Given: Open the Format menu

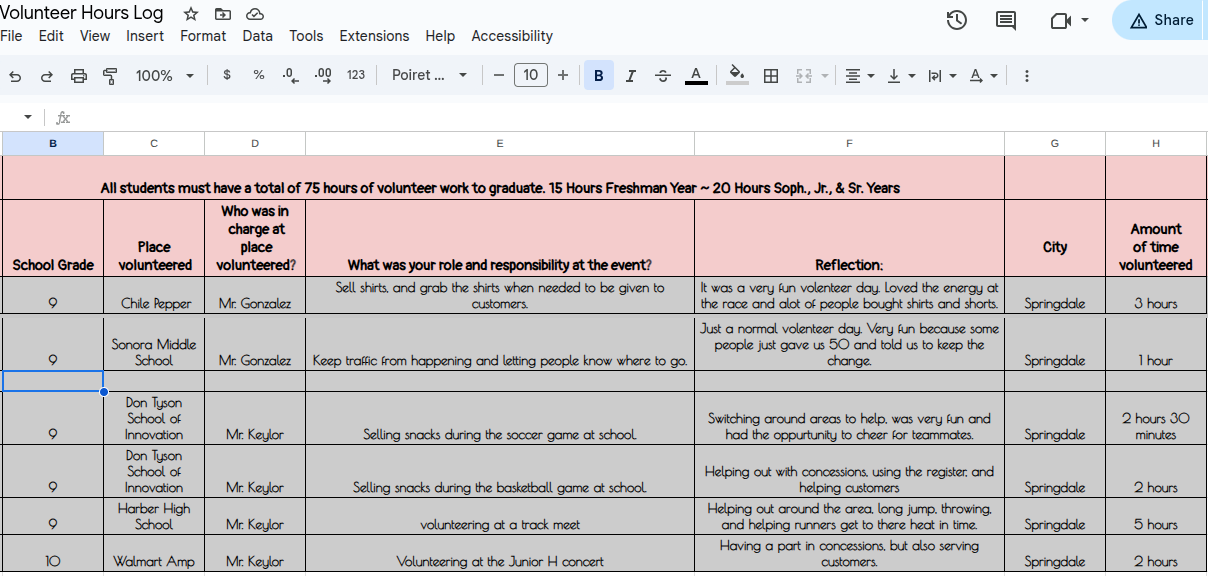Looking at the screenshot, I should [203, 36].
